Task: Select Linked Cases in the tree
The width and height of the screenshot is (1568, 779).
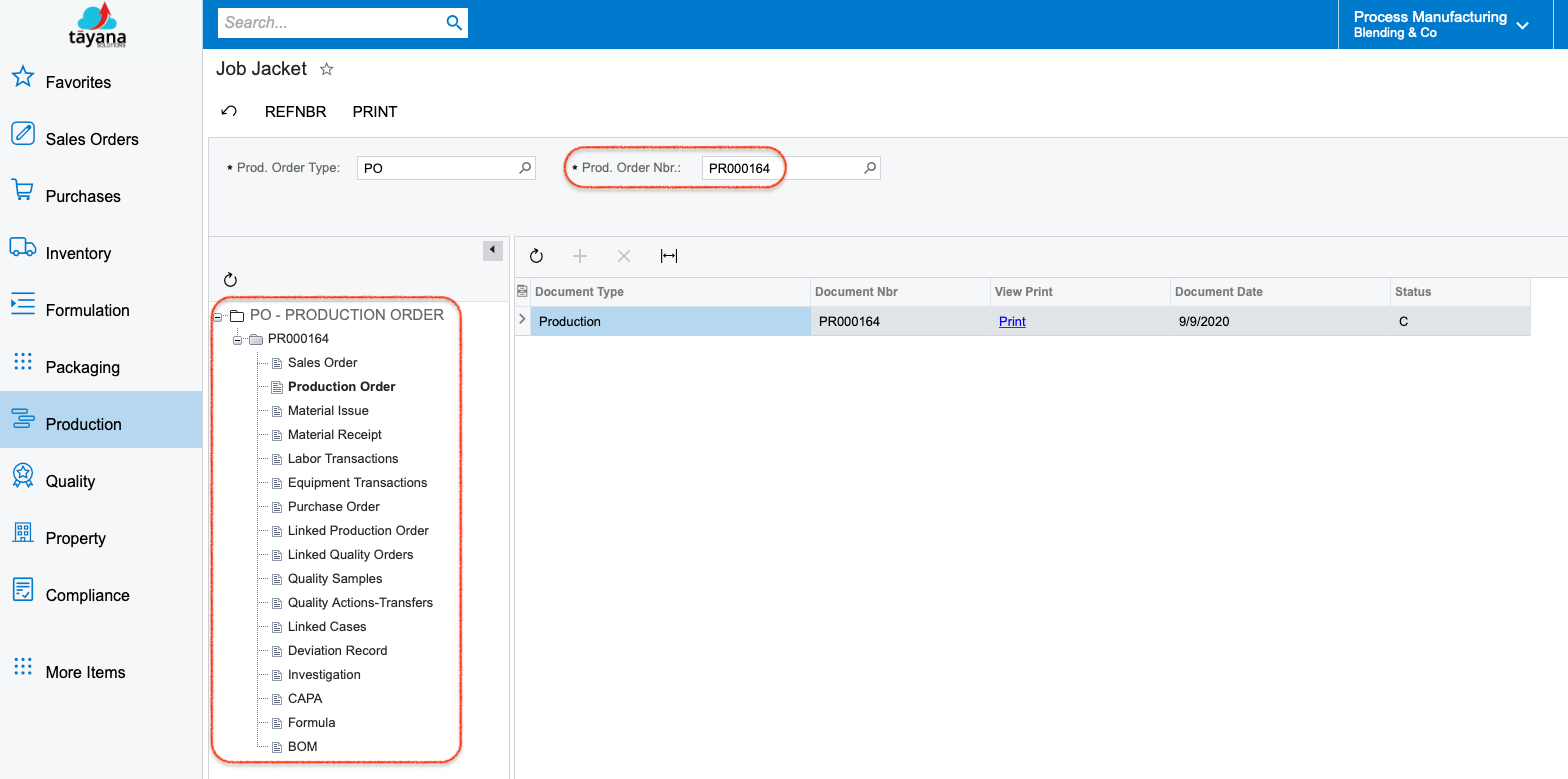Action: click(x=327, y=627)
